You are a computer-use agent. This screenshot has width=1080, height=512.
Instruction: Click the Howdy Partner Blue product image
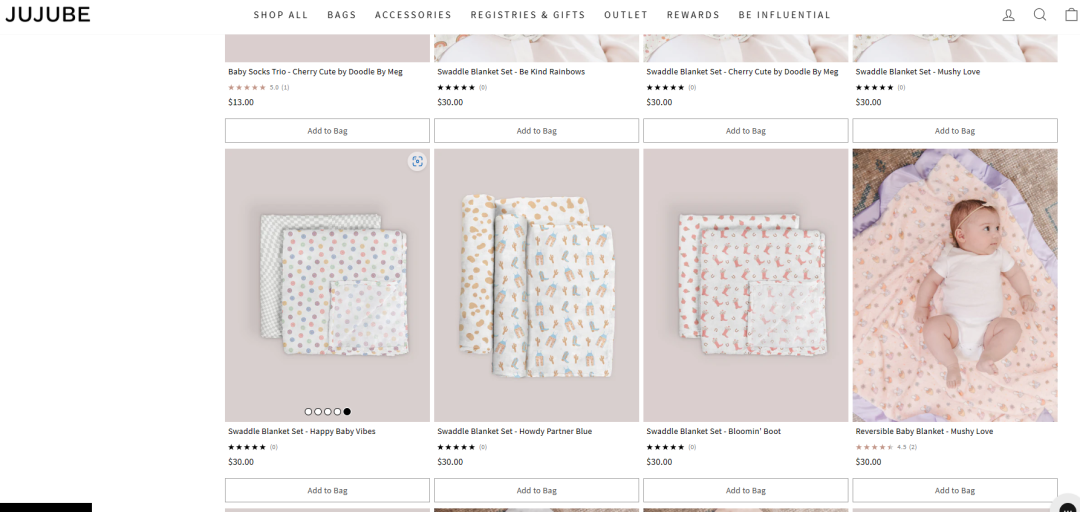coord(536,285)
